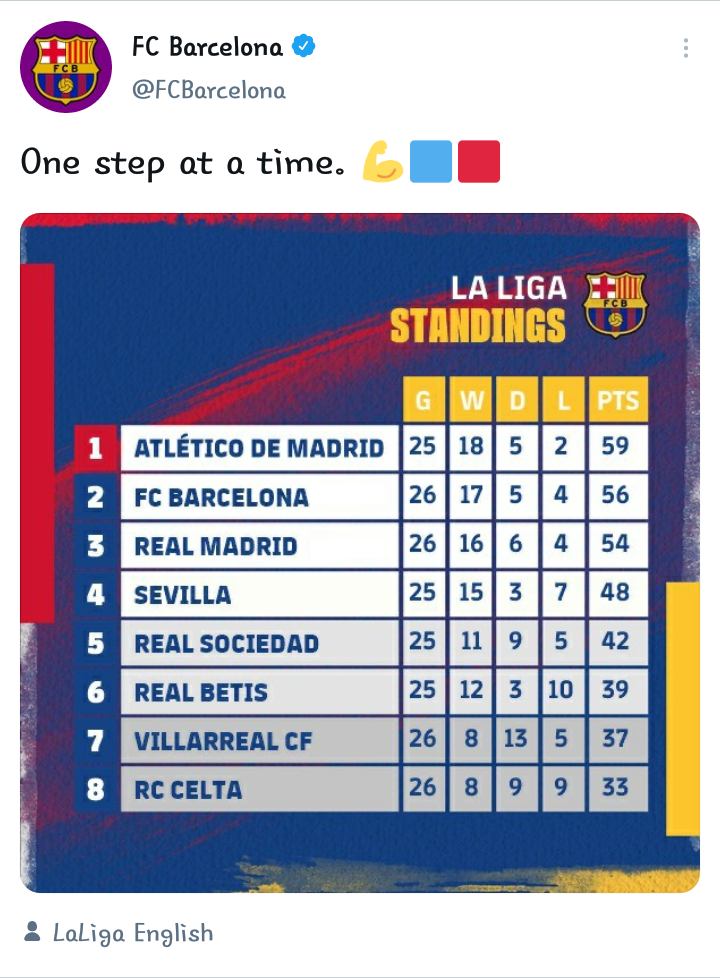This screenshot has width=720, height=978.
Task: Open the LaLiga English tagged account
Action: pyautogui.click(x=133, y=933)
